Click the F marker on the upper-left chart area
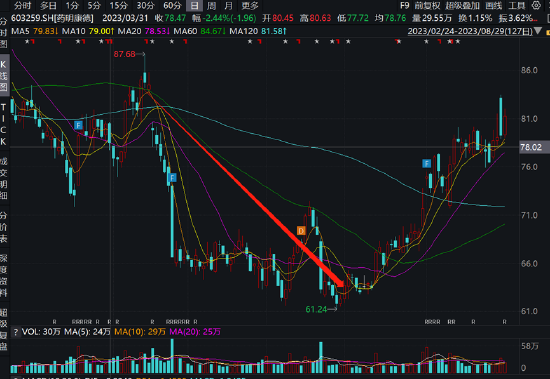The width and height of the screenshot is (550, 379). point(78,125)
